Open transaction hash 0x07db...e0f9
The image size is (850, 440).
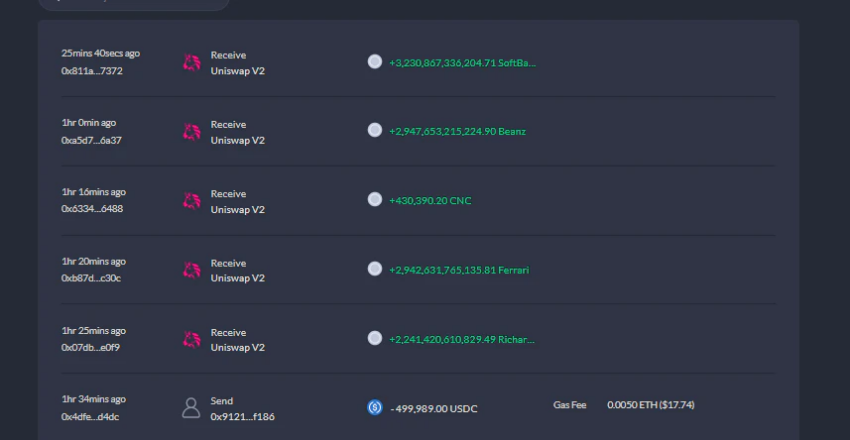pyautogui.click(x=91, y=347)
